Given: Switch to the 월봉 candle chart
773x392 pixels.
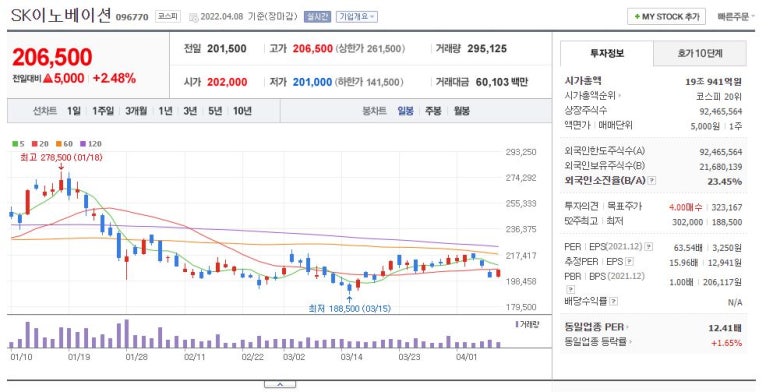Looking at the screenshot, I should (x=461, y=111).
